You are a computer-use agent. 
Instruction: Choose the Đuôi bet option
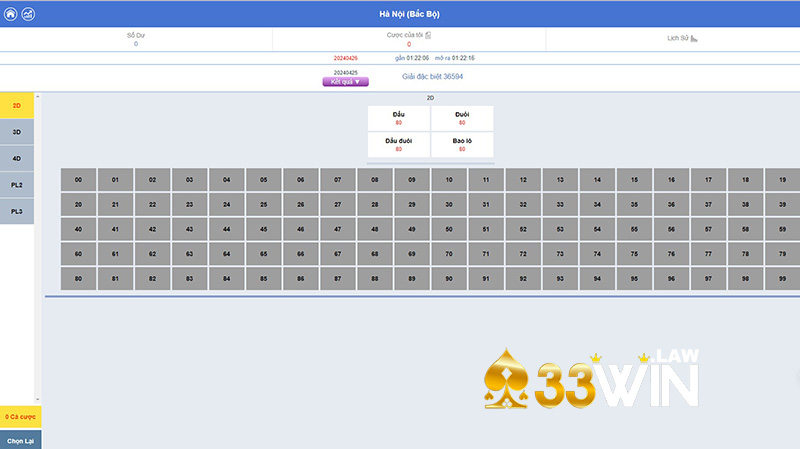pyautogui.click(x=462, y=118)
